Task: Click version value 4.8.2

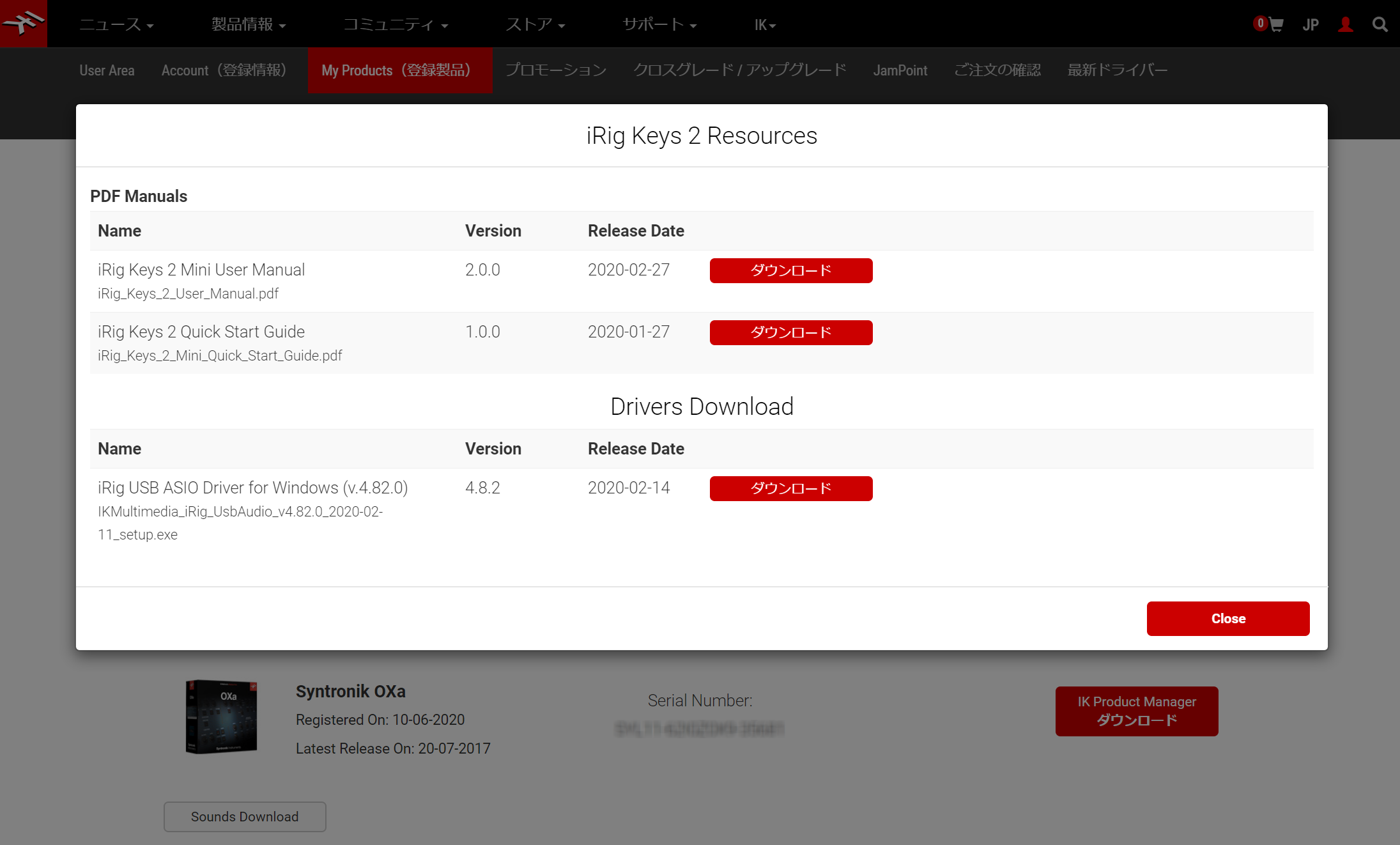Action: pyautogui.click(x=482, y=488)
